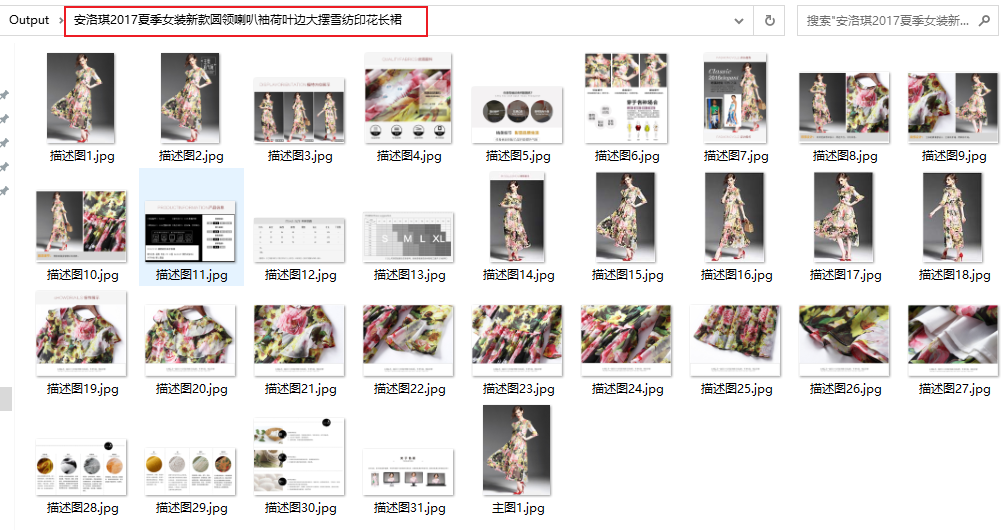
Task: Select thumbnail 描述图17.jpg
Action: coord(843,217)
